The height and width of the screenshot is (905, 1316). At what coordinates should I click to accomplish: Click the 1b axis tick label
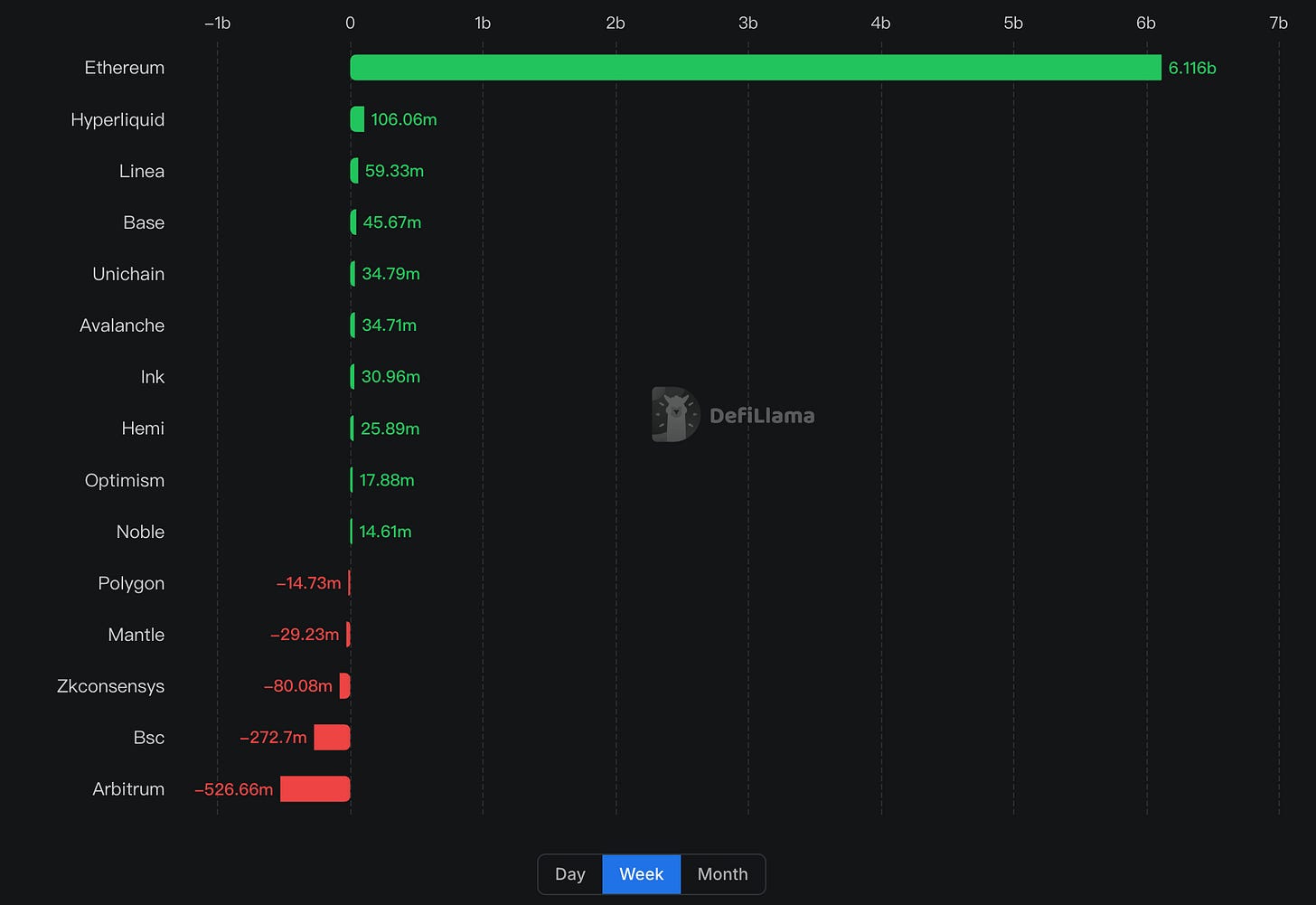[x=483, y=24]
